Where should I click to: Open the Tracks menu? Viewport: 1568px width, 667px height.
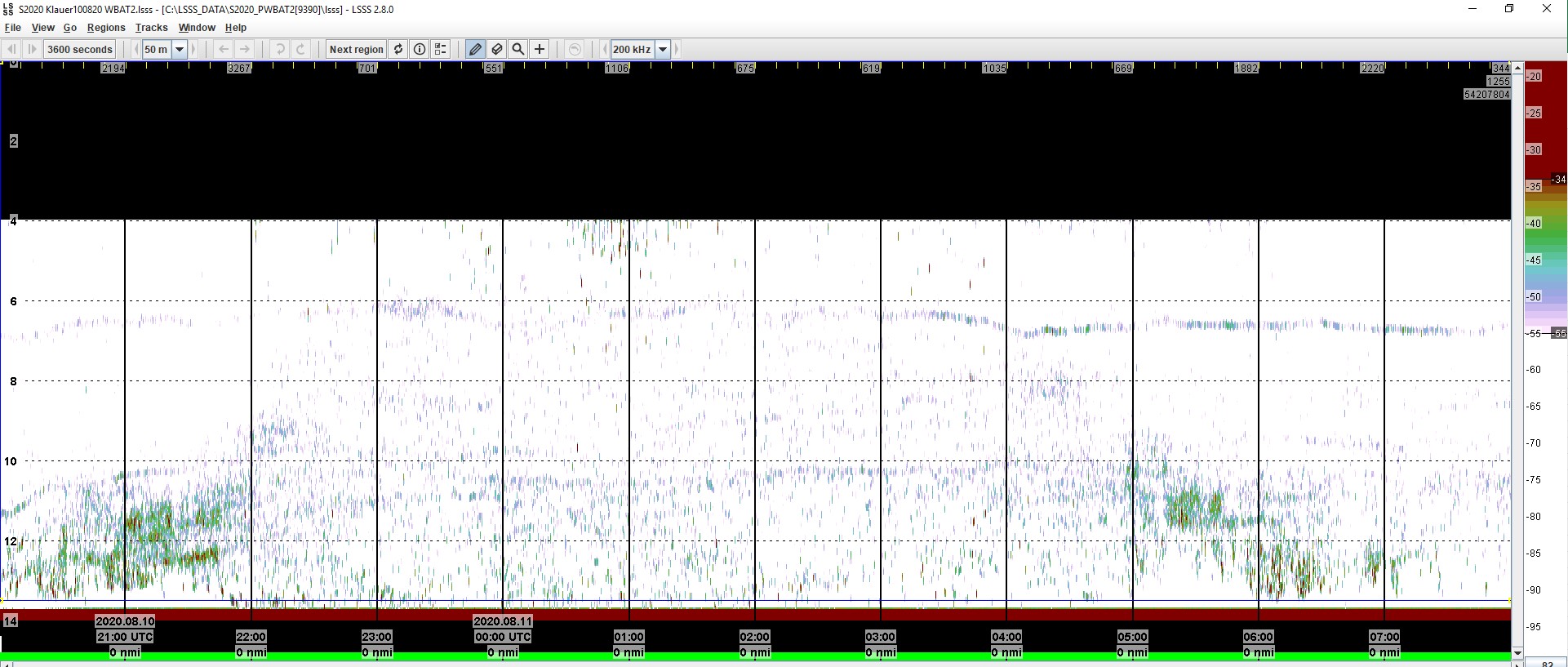(x=151, y=28)
